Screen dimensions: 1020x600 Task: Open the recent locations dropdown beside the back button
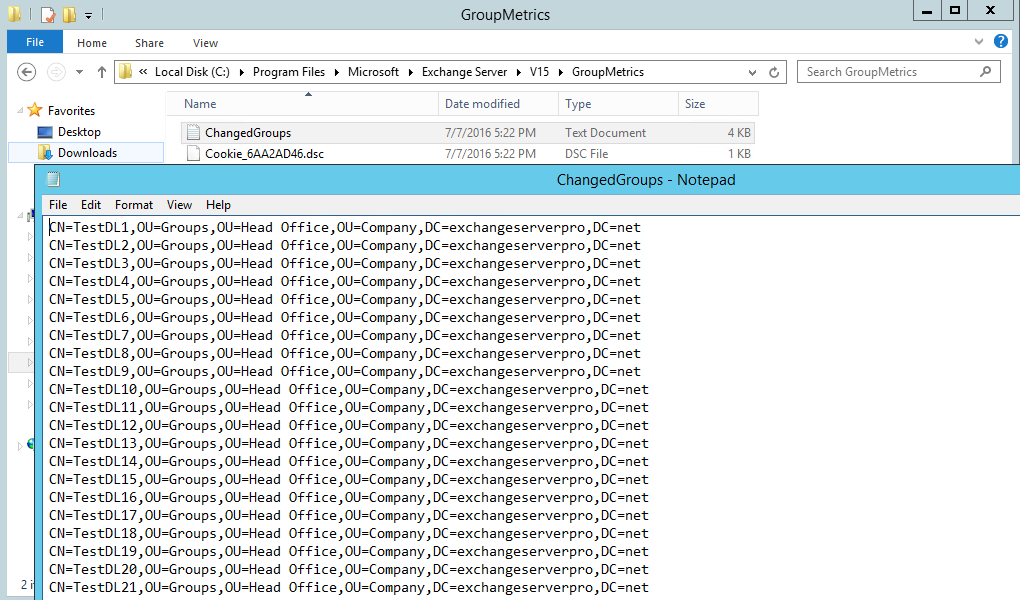pyautogui.click(x=78, y=71)
